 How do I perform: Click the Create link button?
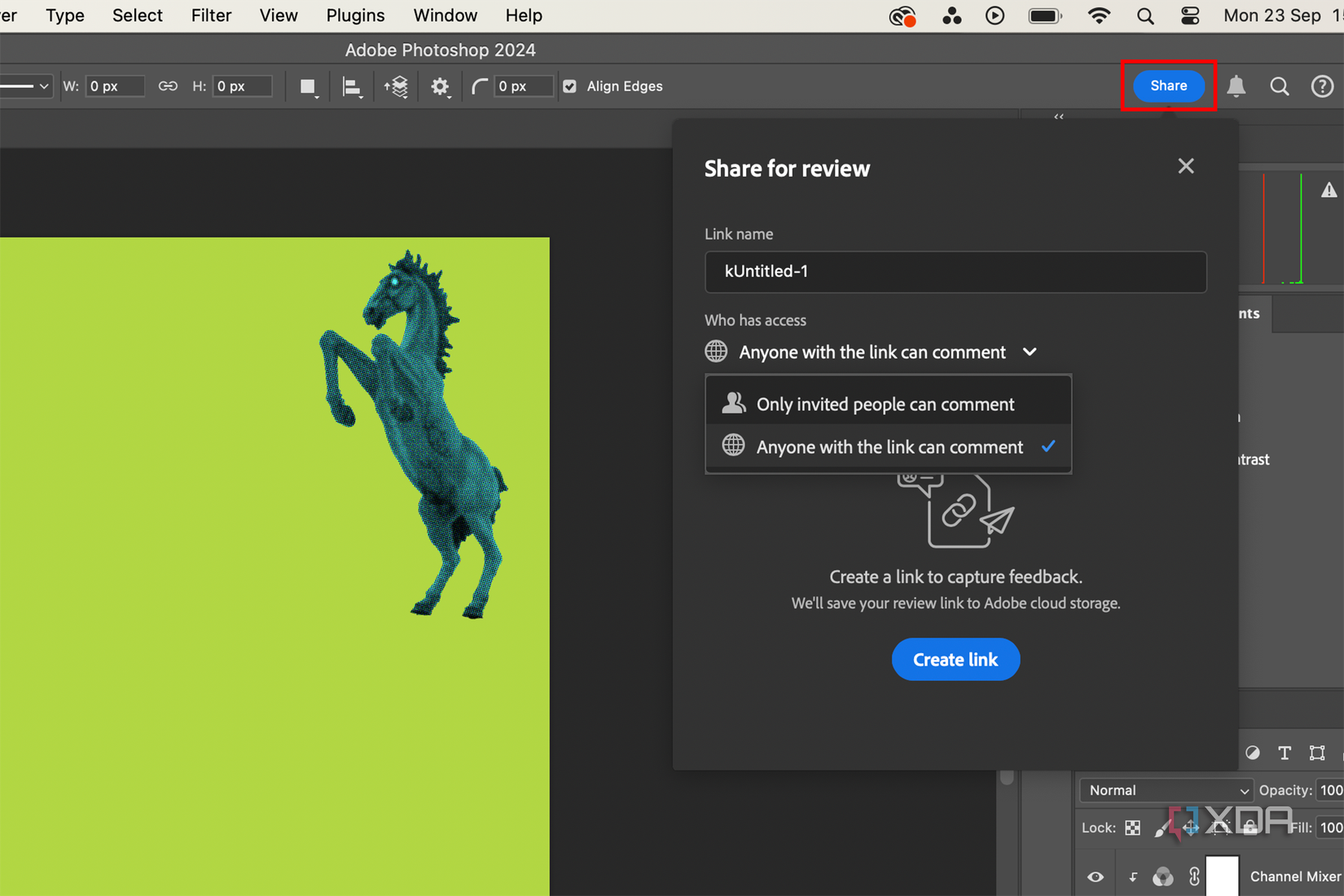pyautogui.click(x=955, y=659)
